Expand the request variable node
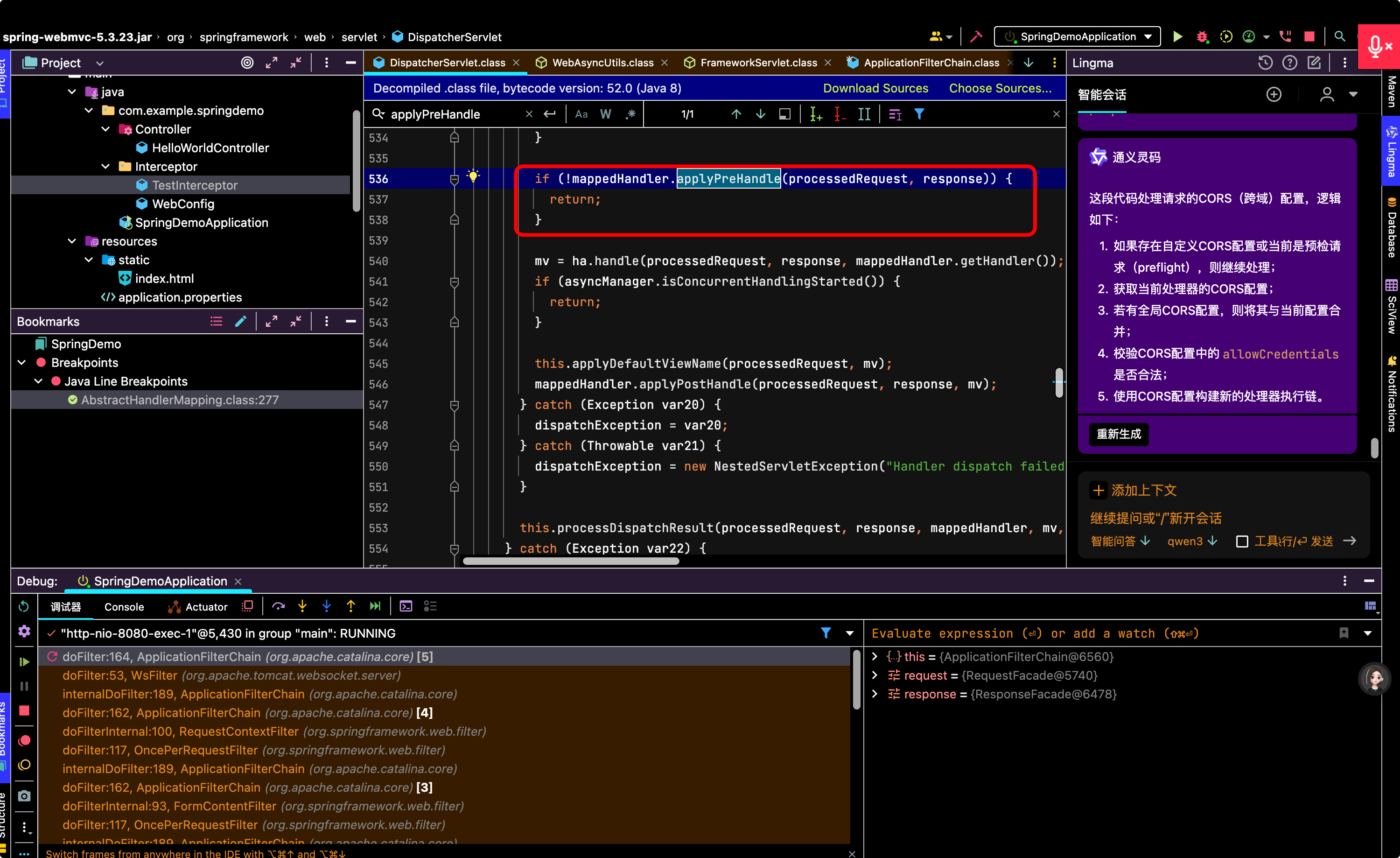1400x858 pixels. [x=875, y=675]
